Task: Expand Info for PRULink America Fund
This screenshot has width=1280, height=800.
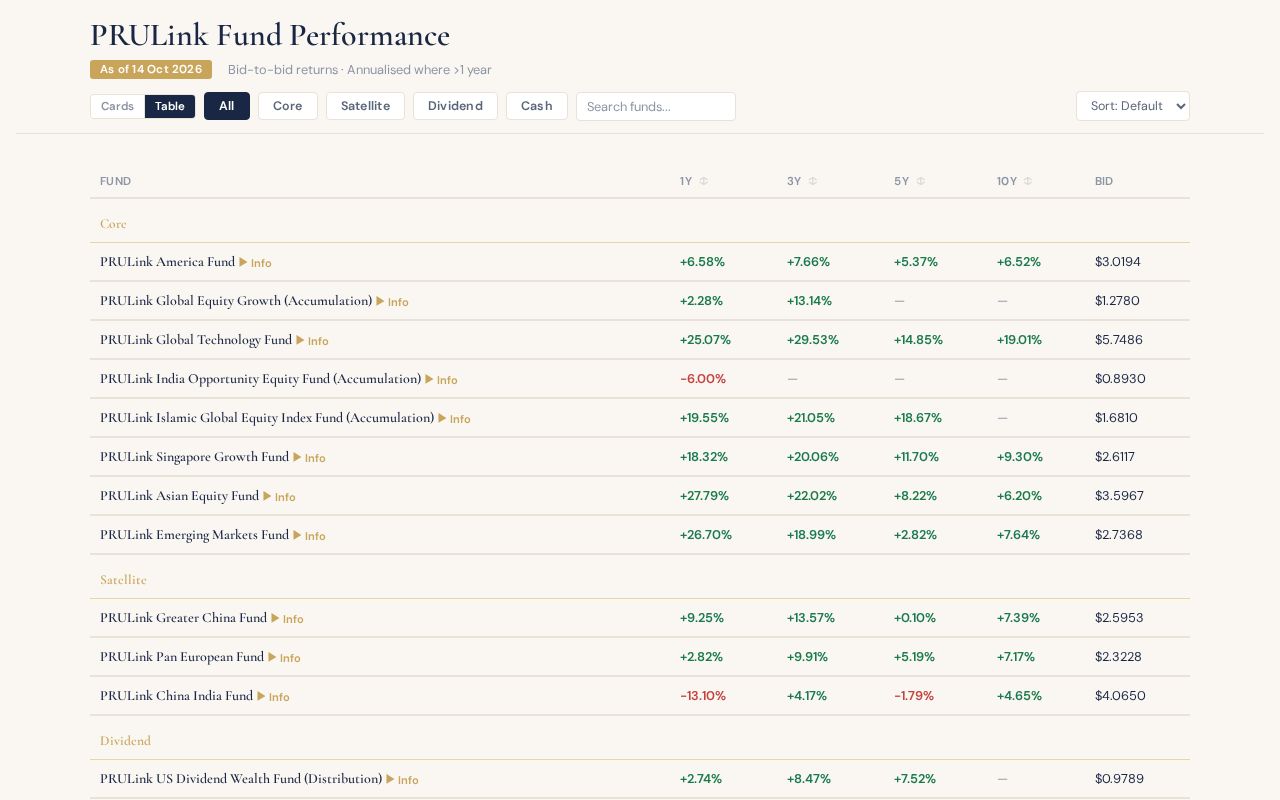Action: pyautogui.click(x=255, y=263)
